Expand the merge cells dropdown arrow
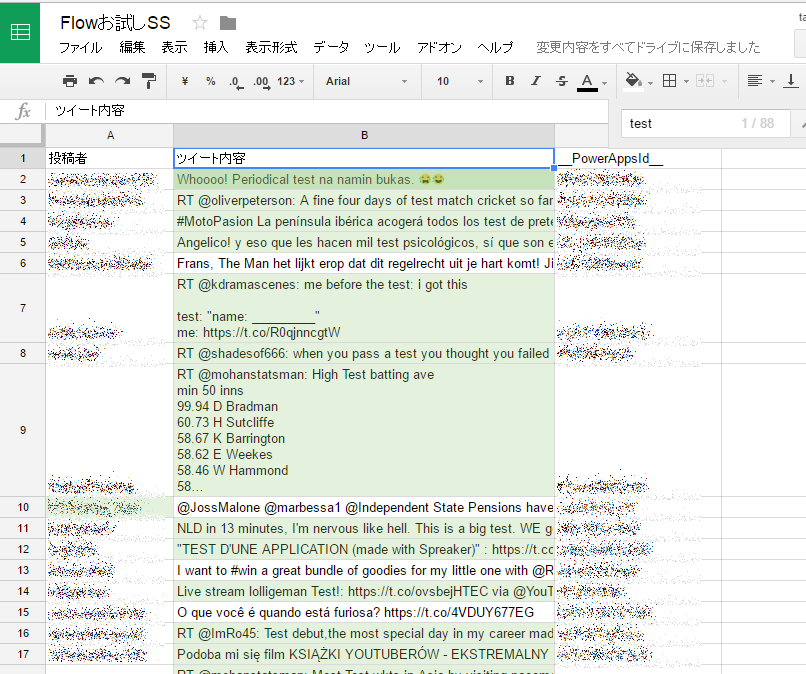 [x=724, y=82]
